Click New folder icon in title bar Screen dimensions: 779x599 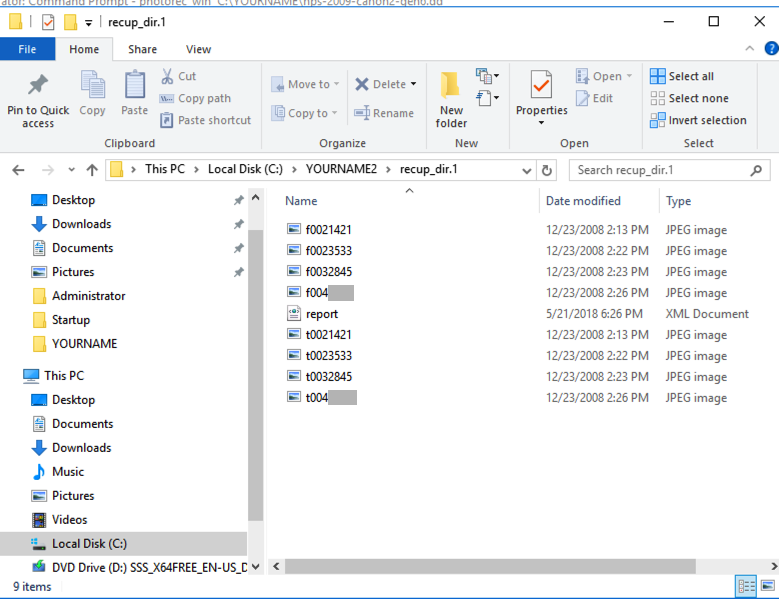point(71,22)
